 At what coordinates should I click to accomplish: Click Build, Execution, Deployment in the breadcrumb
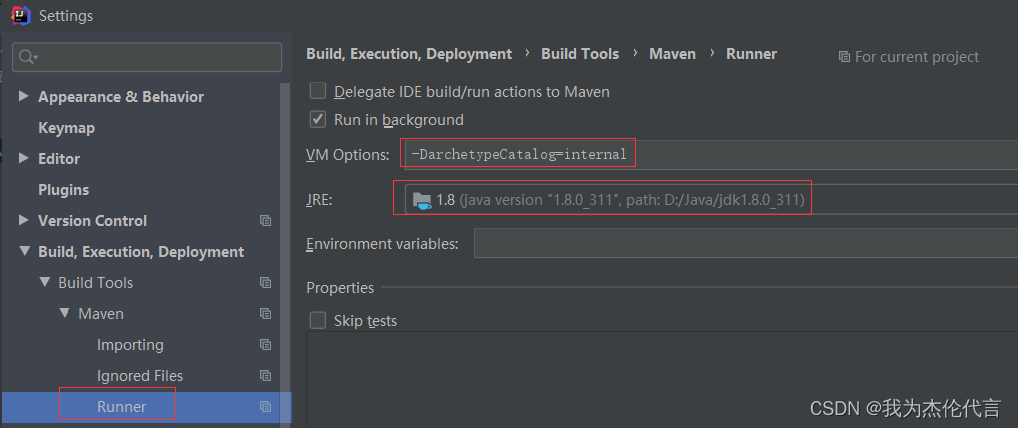pyautogui.click(x=409, y=54)
